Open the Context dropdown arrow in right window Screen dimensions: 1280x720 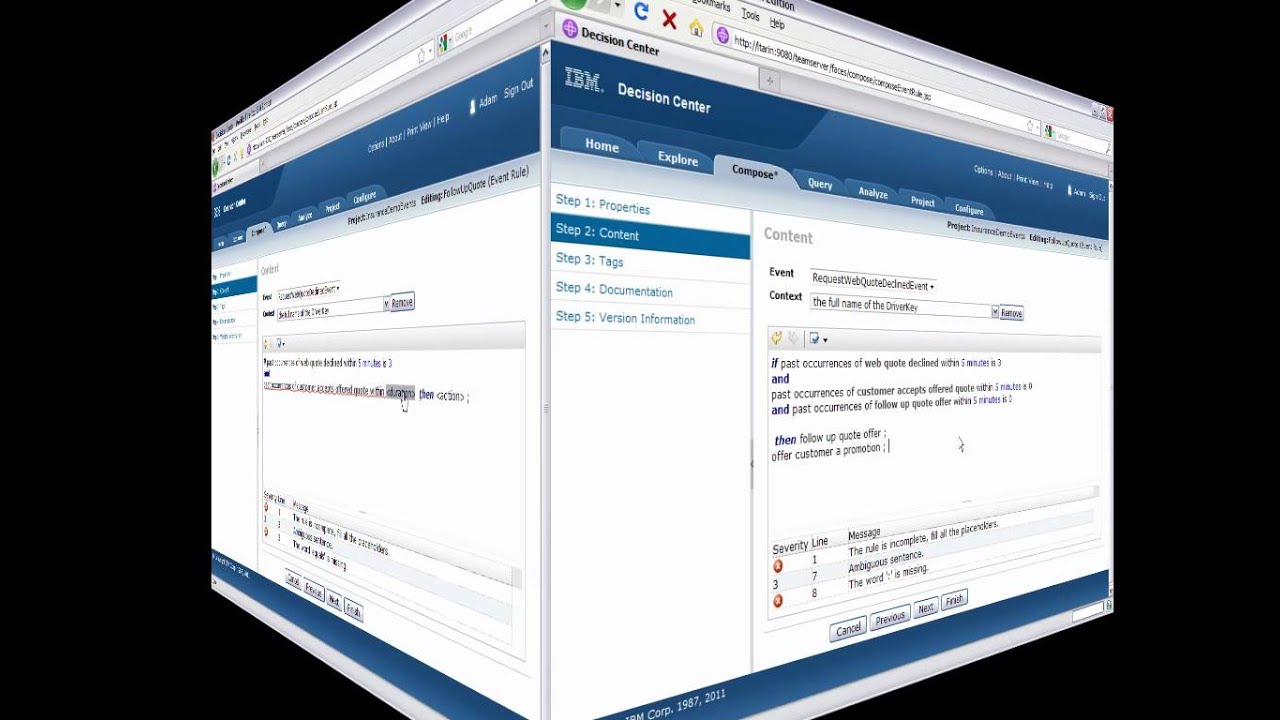point(995,311)
